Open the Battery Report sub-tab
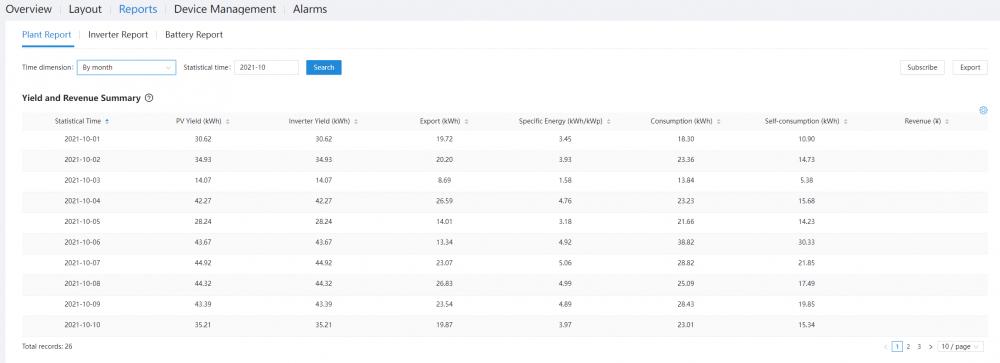The height and width of the screenshot is (363, 1000). point(194,35)
